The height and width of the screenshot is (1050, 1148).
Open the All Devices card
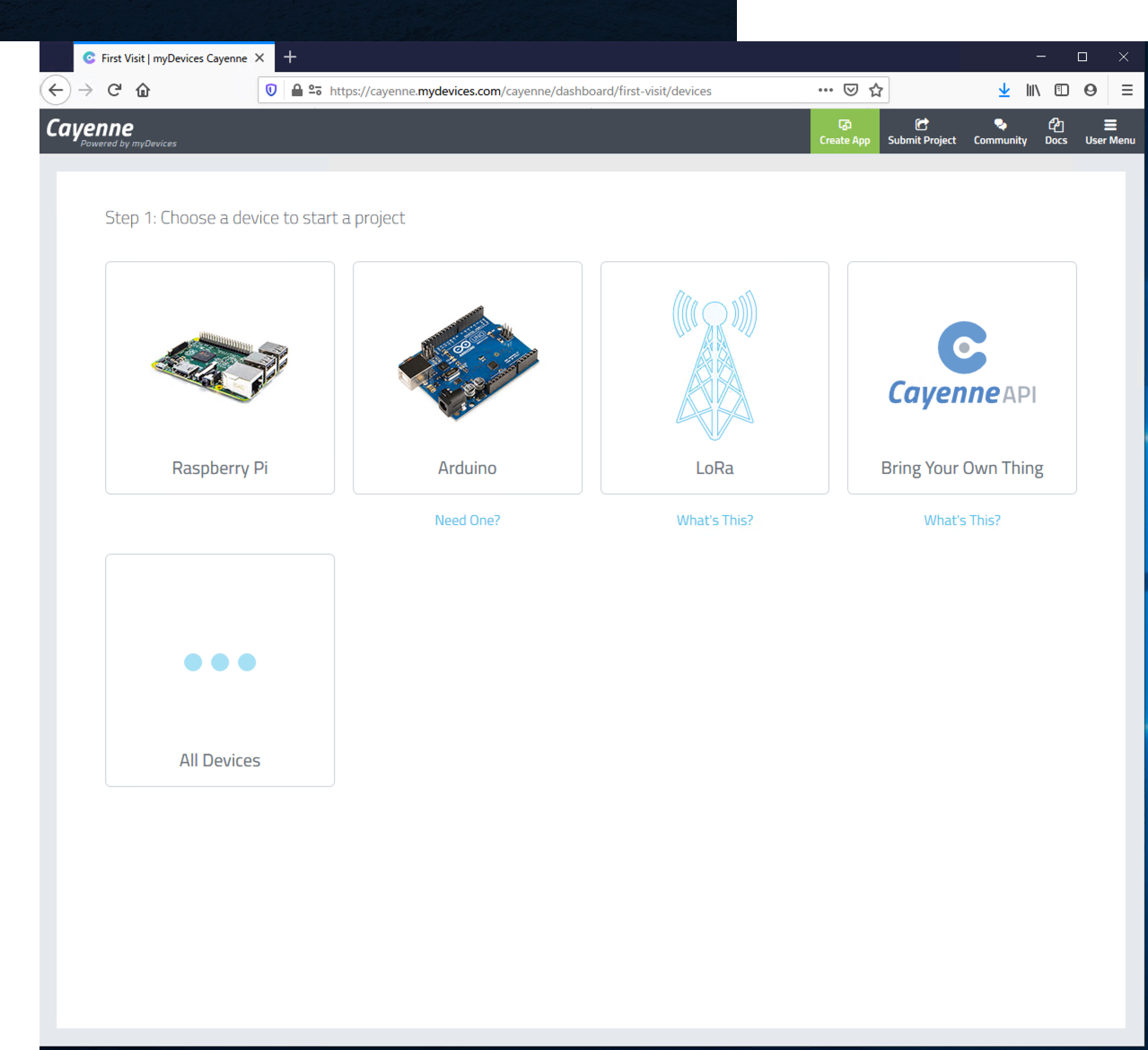220,670
